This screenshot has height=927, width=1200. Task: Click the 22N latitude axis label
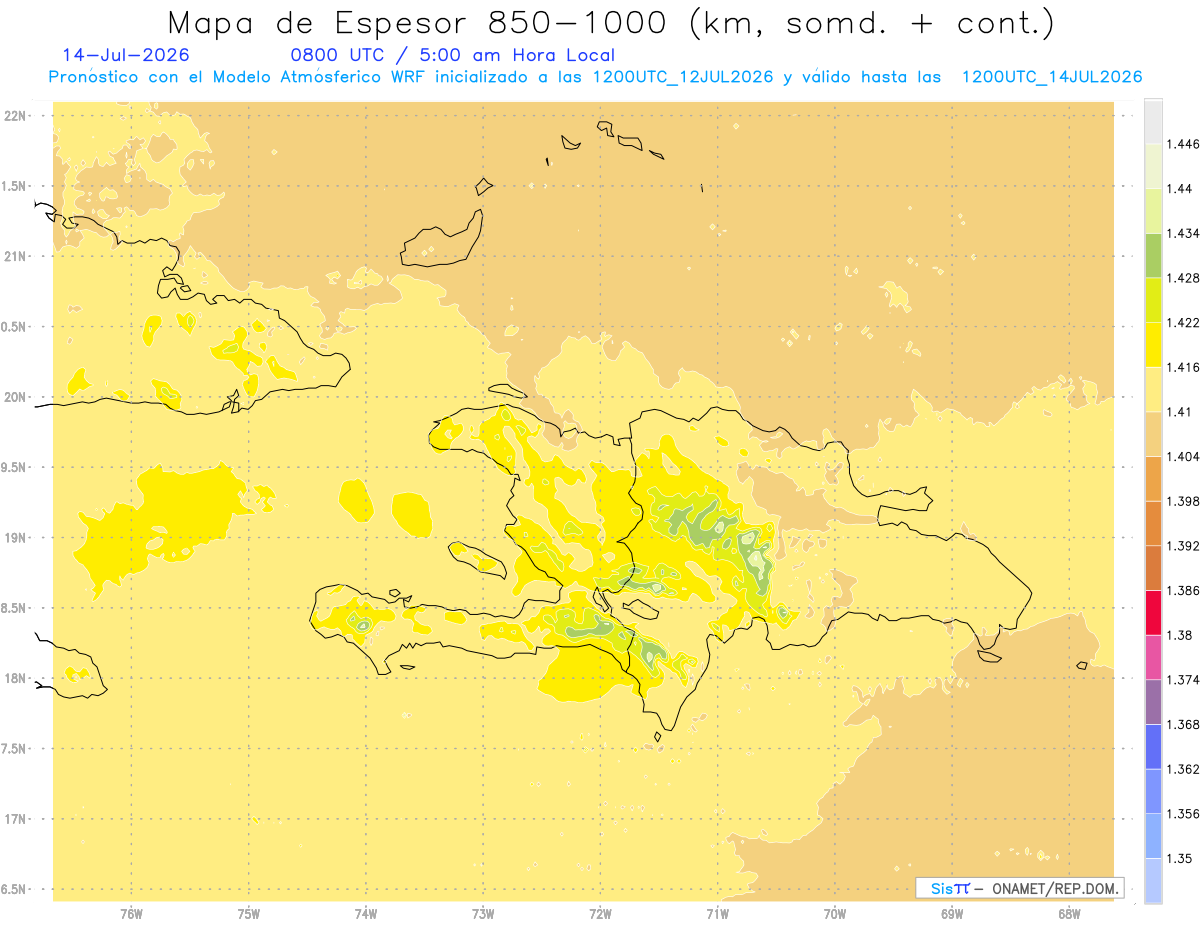tap(15, 116)
